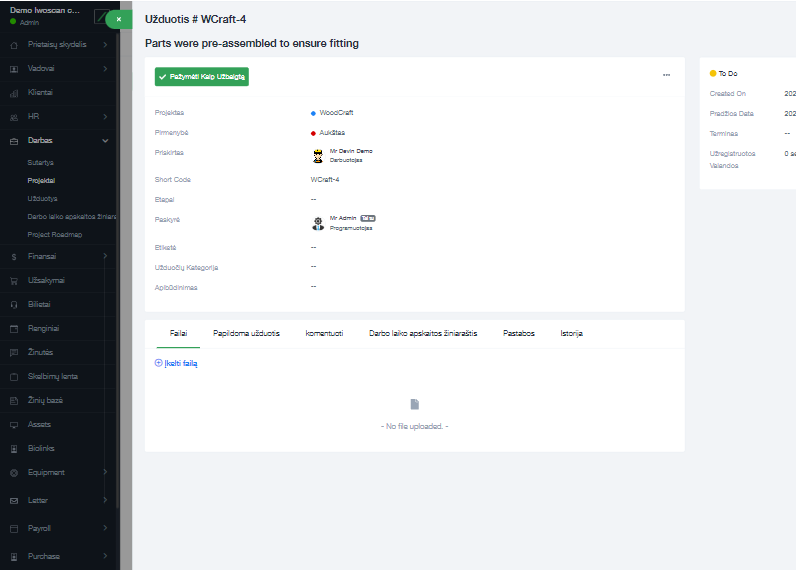The height and width of the screenshot is (570, 796).
Task: Open the Papildoma užduotis tab
Action: (x=246, y=333)
